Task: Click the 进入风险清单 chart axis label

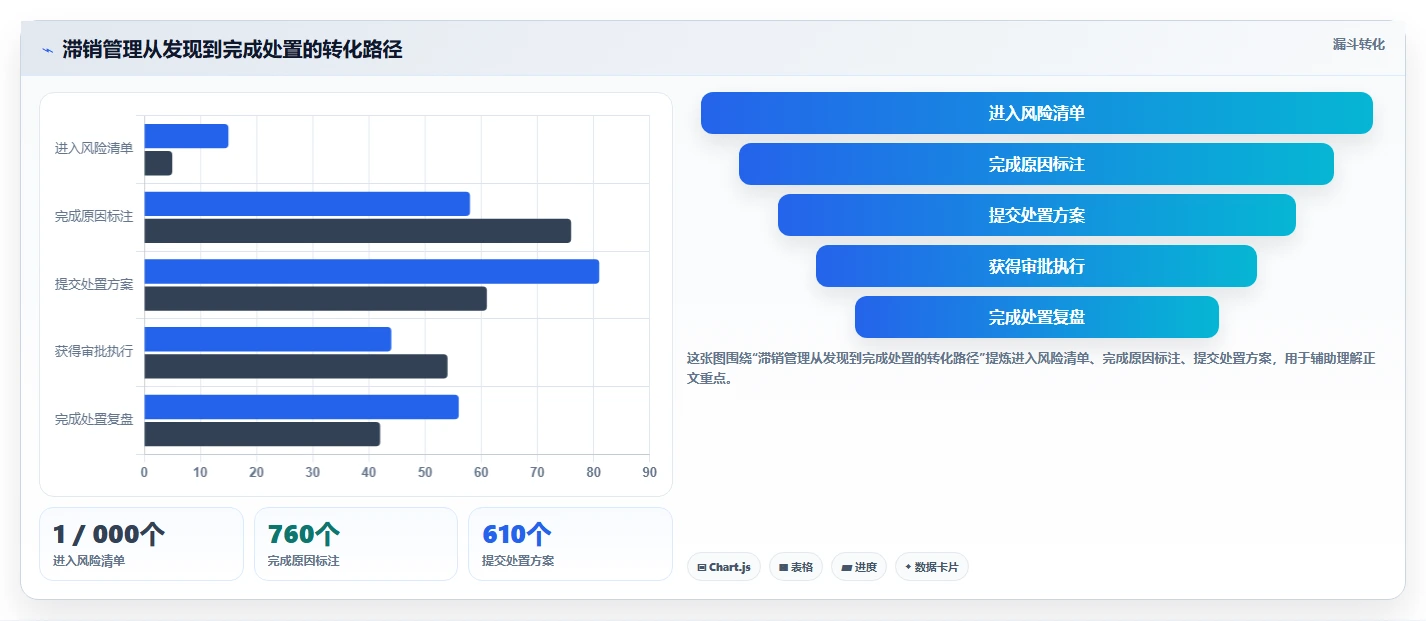Action: 94,149
